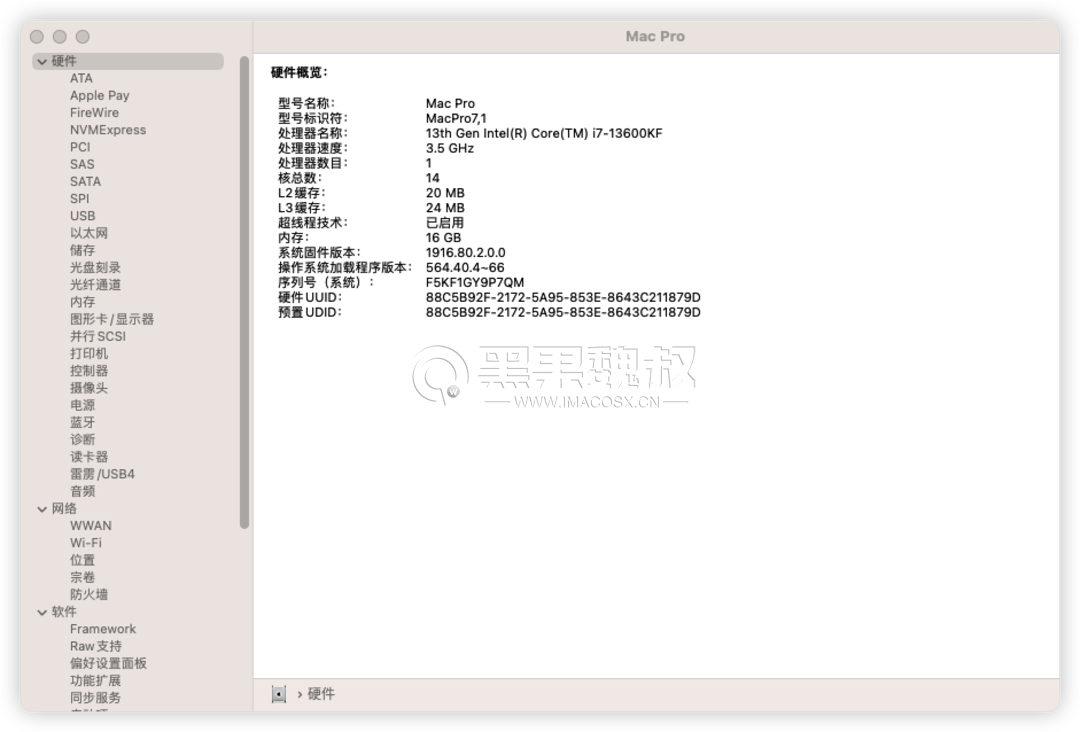
Task: Collapse the 软件 section chevron
Action: (42, 612)
